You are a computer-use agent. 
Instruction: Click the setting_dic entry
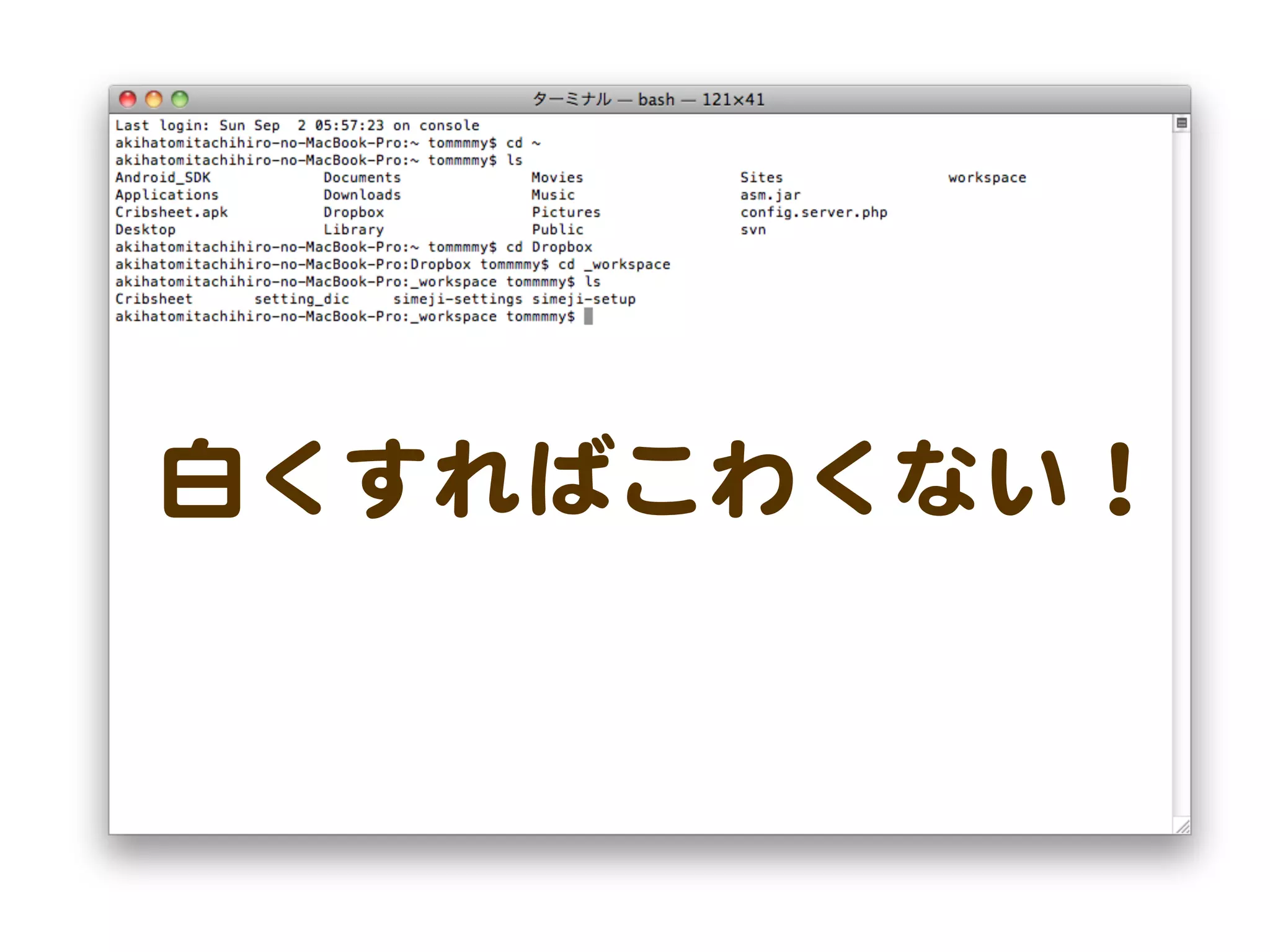coord(301,299)
